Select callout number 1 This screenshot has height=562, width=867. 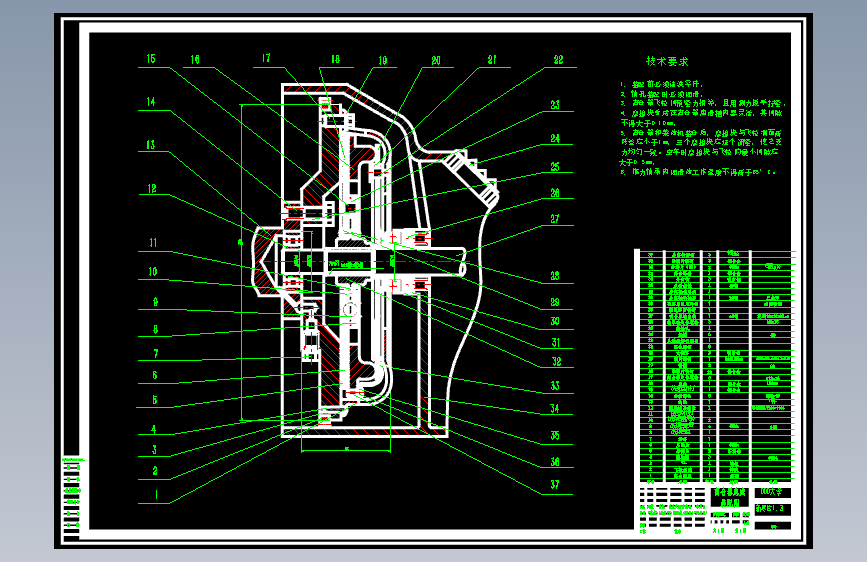point(156,495)
